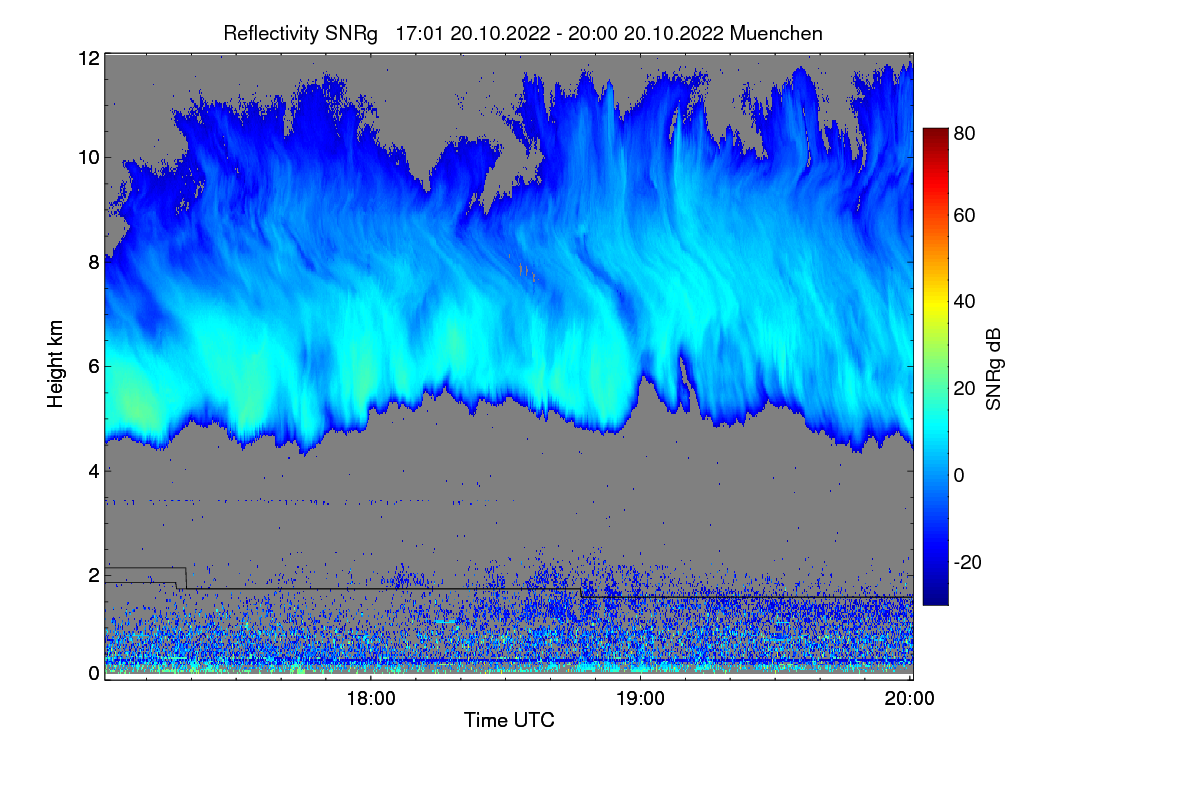Click the colorbar value 80

click(964, 132)
